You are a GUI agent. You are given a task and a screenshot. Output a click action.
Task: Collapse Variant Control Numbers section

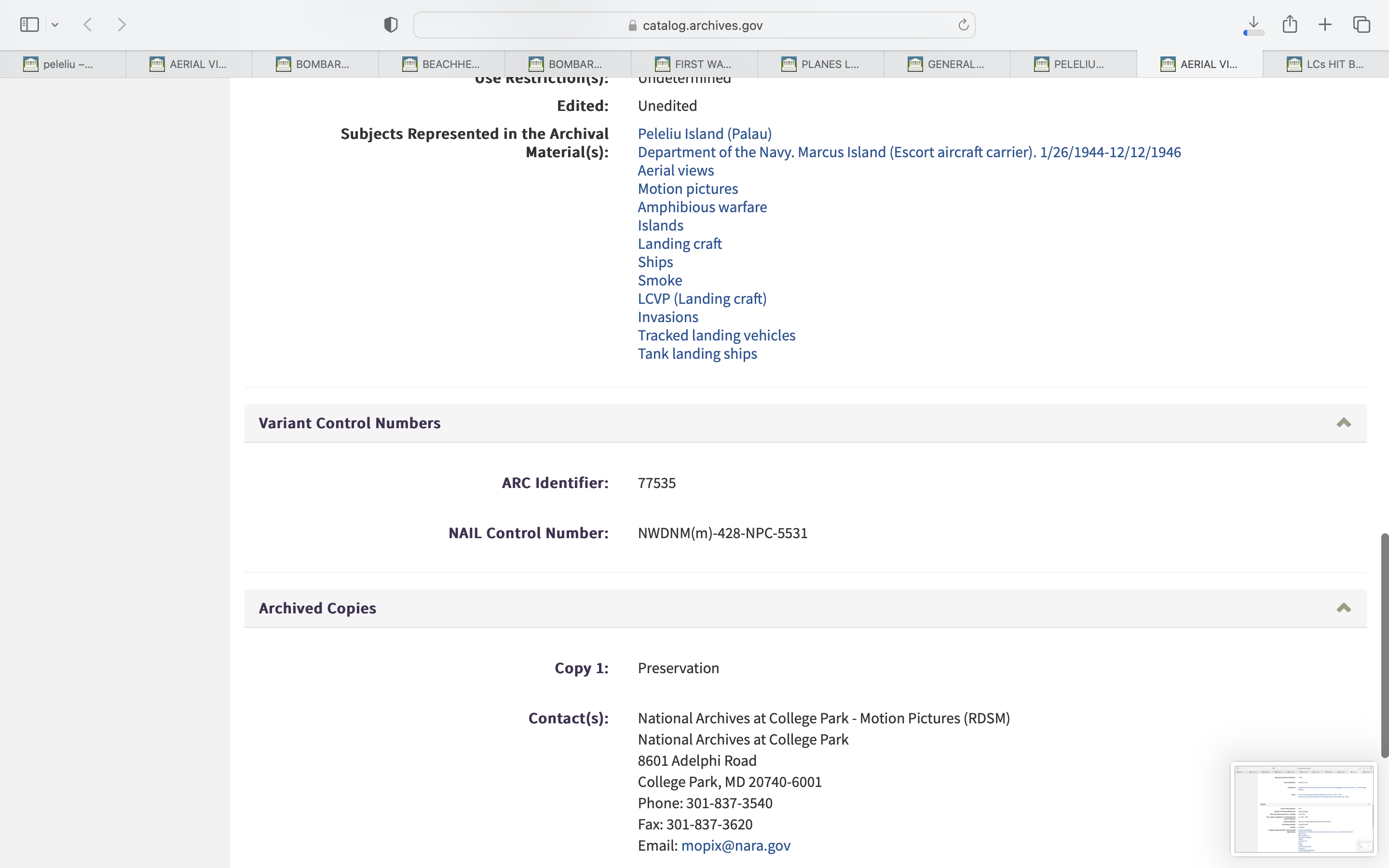(1343, 423)
